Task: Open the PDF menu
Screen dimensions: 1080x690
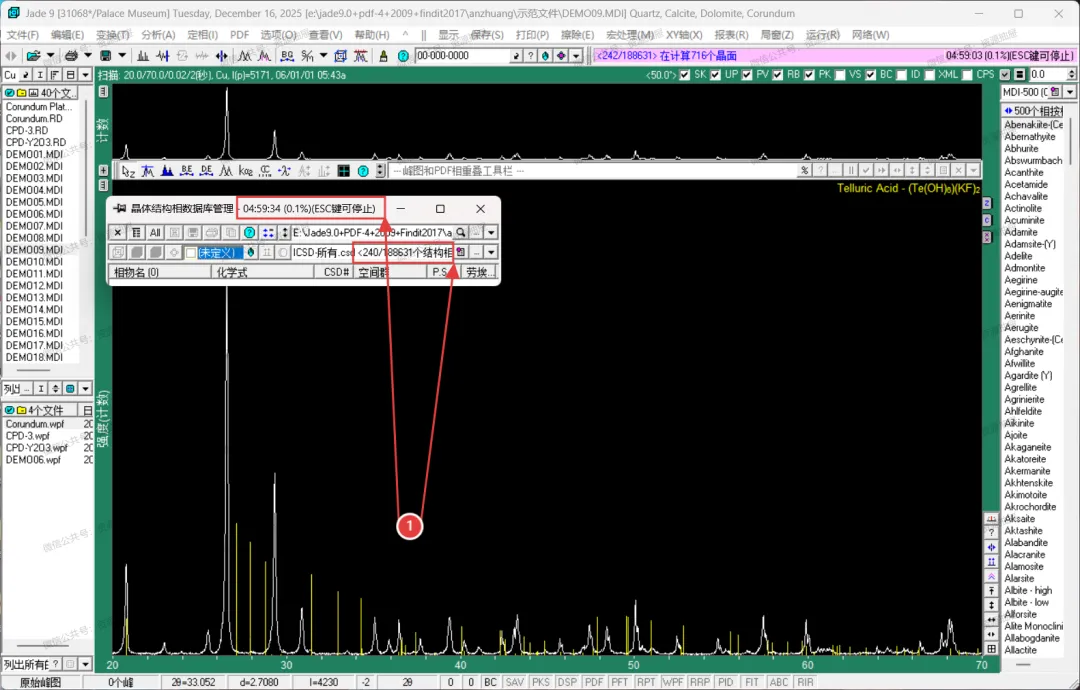Action: 240,34
